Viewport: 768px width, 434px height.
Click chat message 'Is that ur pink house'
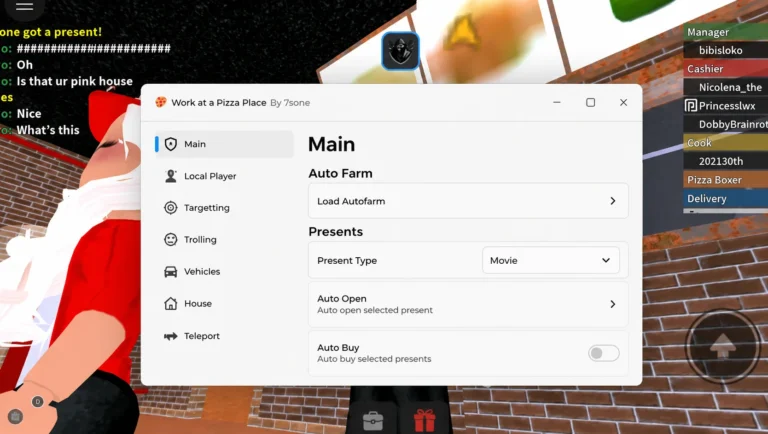click(x=74, y=81)
